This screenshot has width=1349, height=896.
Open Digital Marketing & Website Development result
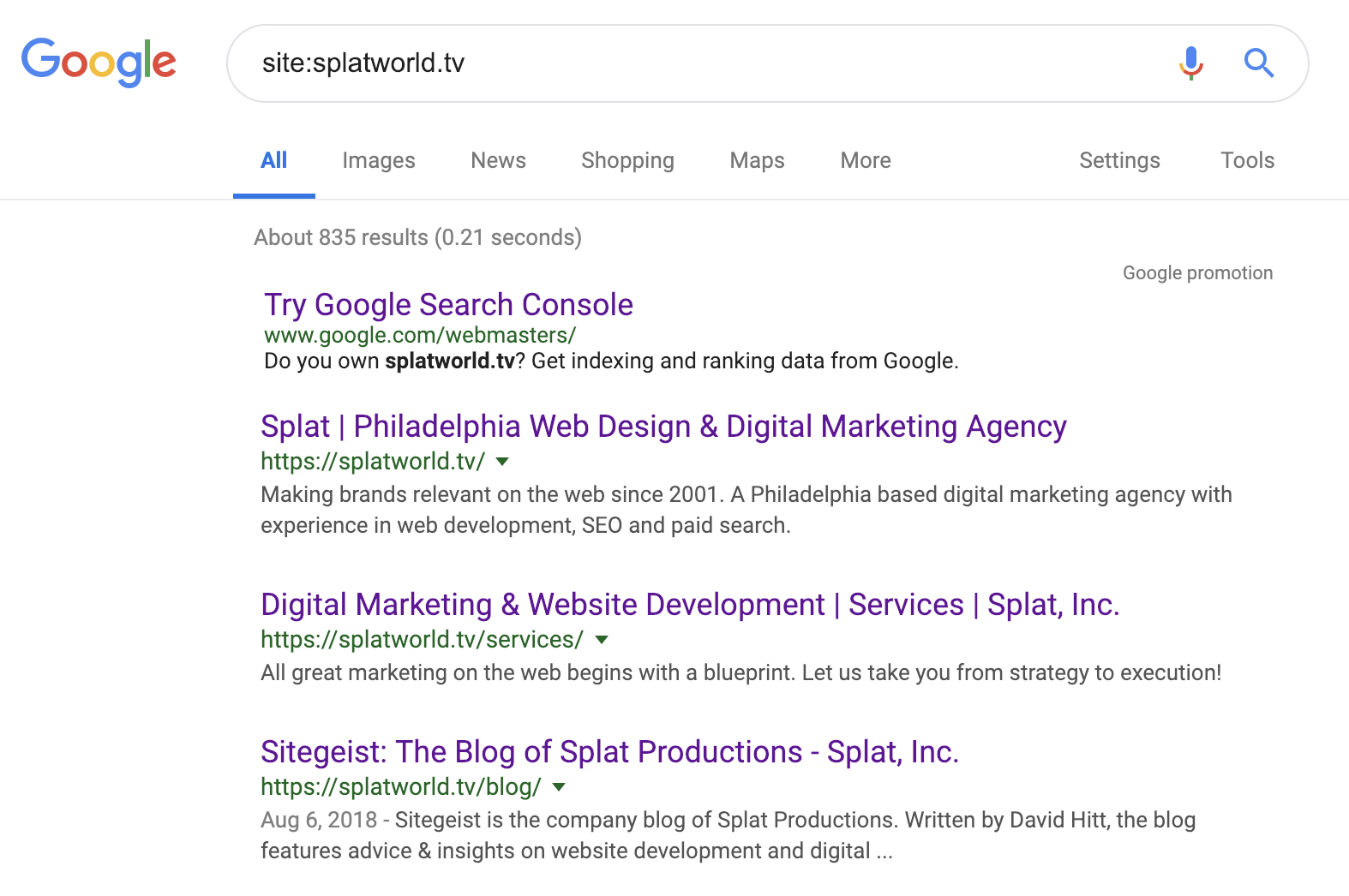(689, 605)
